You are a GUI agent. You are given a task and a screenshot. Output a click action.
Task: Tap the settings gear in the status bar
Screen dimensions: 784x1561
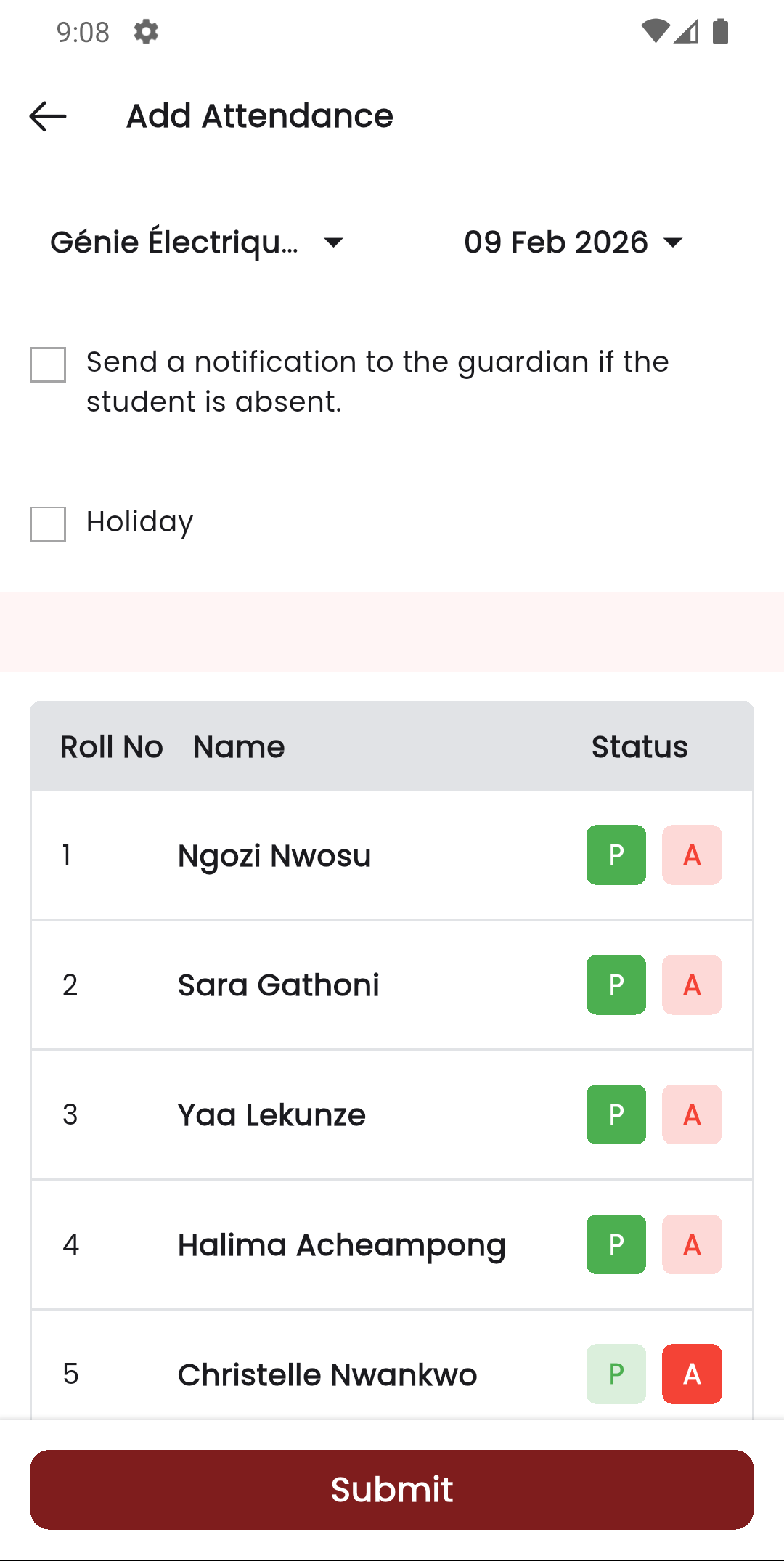pyautogui.click(x=144, y=32)
